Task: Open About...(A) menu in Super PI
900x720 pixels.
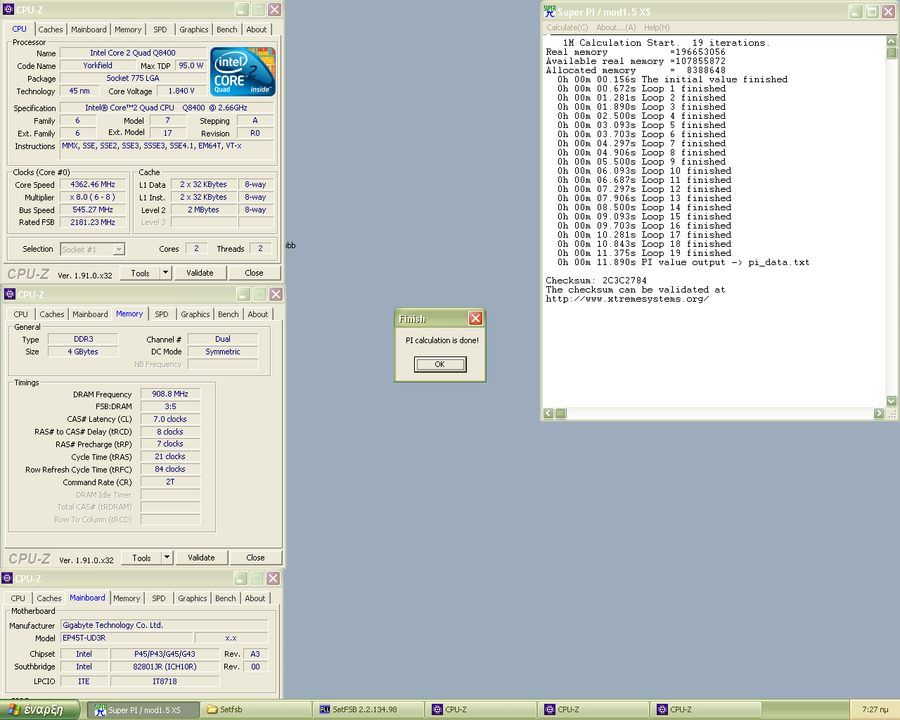Action: coord(616,28)
